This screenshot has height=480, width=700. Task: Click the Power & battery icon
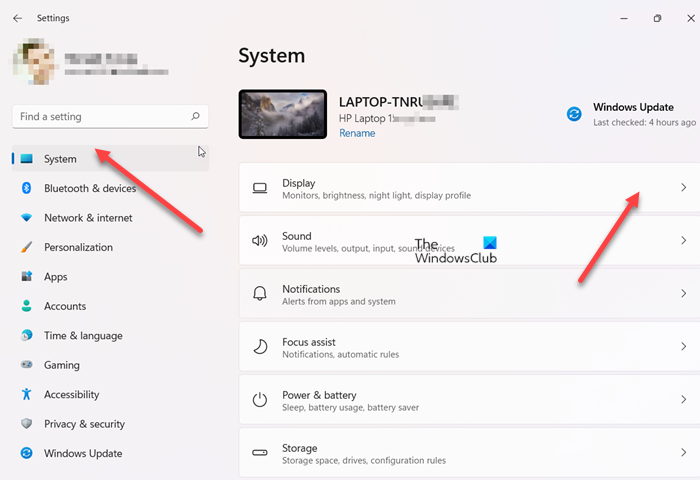click(x=260, y=400)
